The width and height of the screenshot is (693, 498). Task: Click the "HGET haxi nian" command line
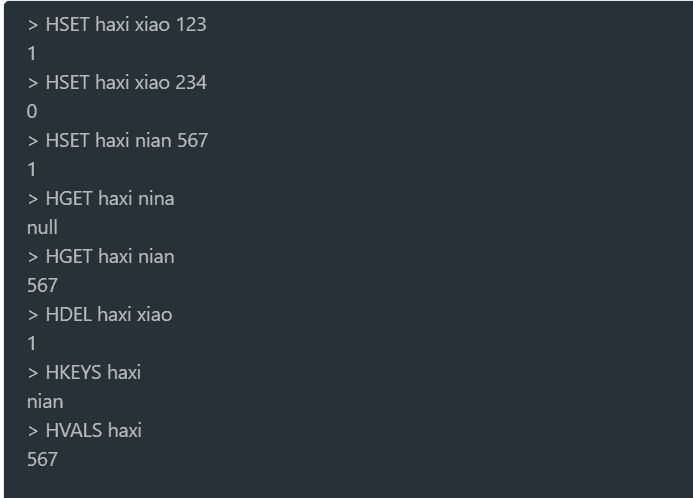tap(100, 257)
